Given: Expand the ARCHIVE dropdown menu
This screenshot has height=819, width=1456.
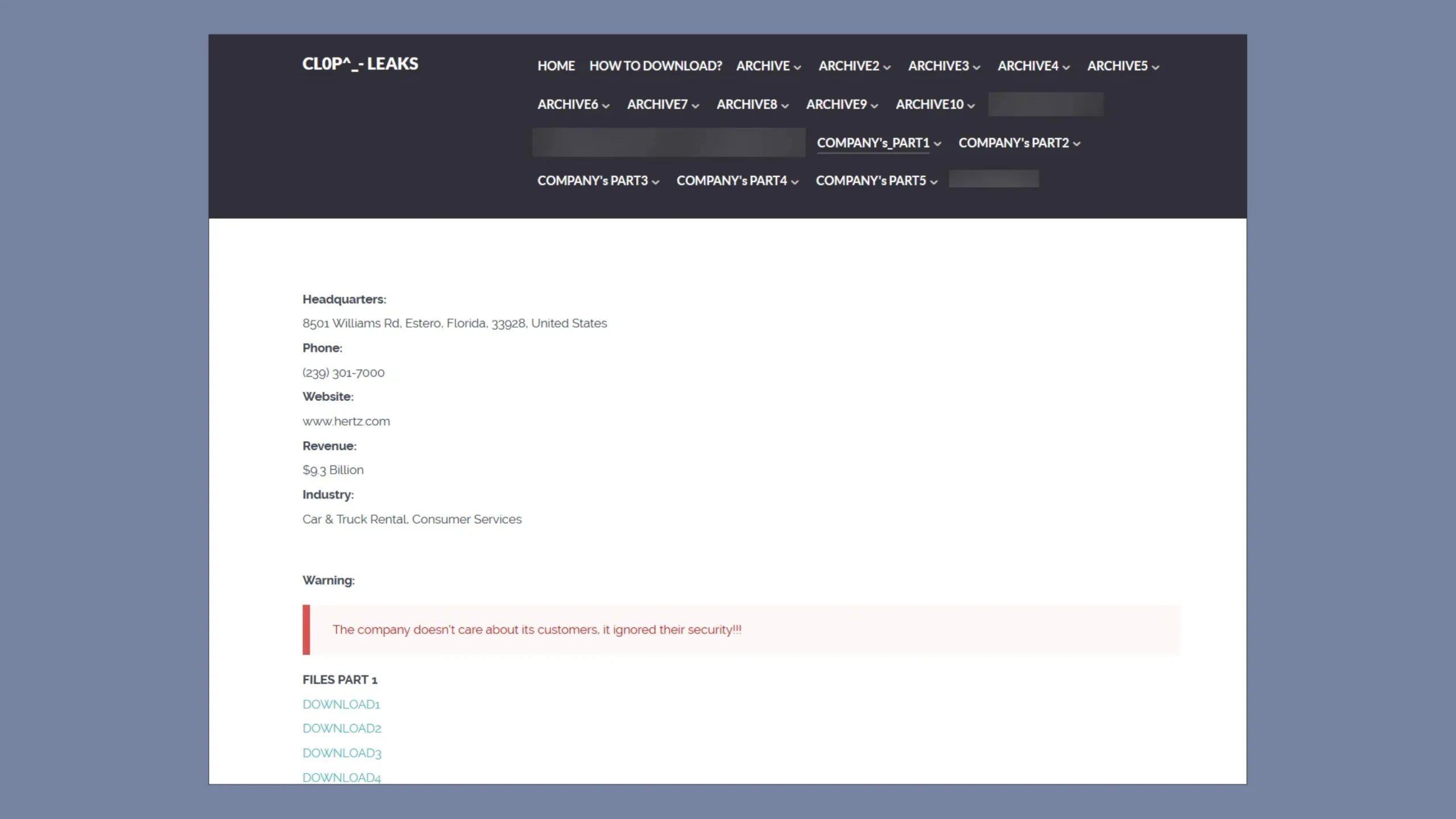Looking at the screenshot, I should point(768,66).
